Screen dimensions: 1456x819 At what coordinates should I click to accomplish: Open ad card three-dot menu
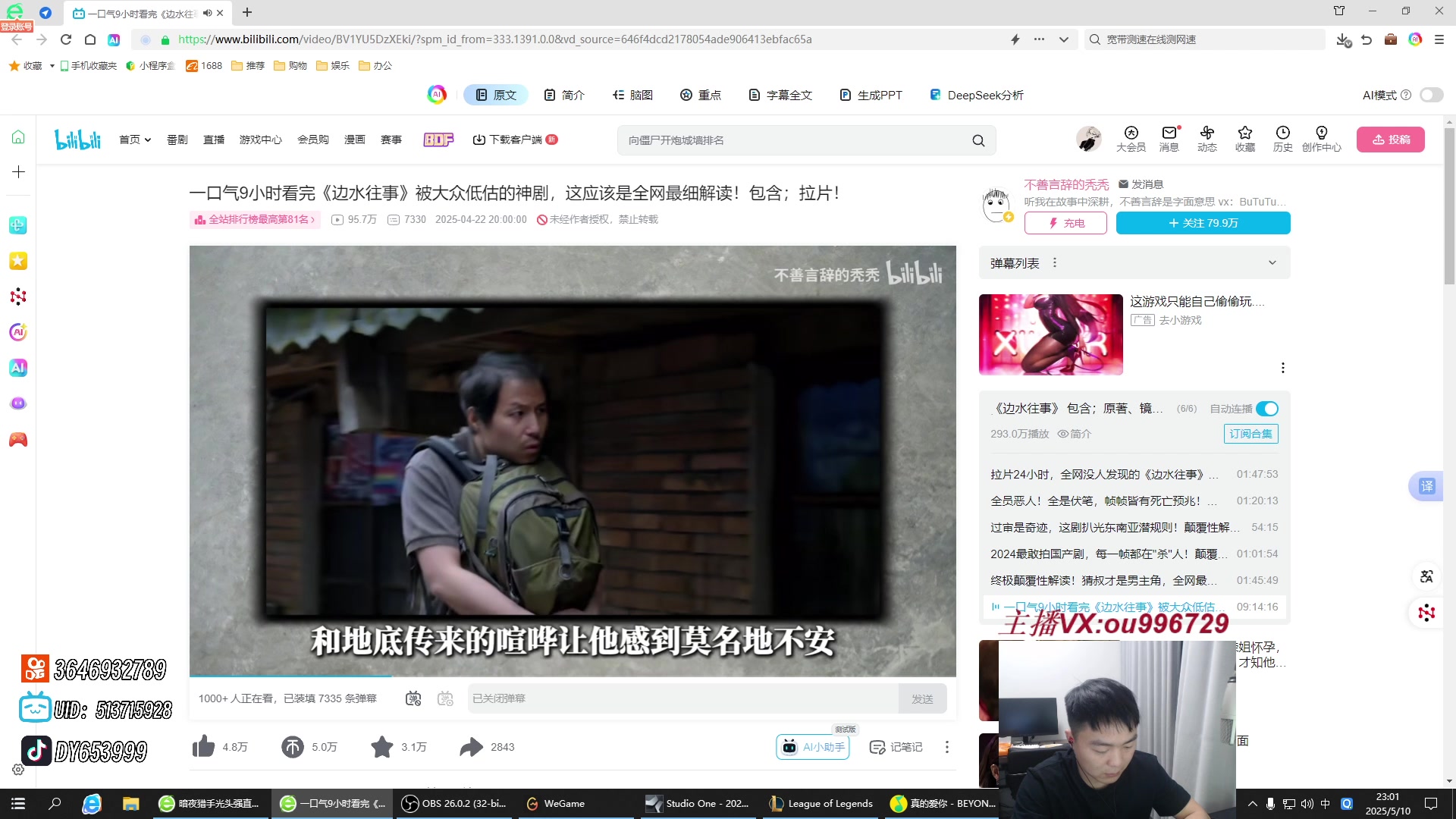coord(1283,368)
